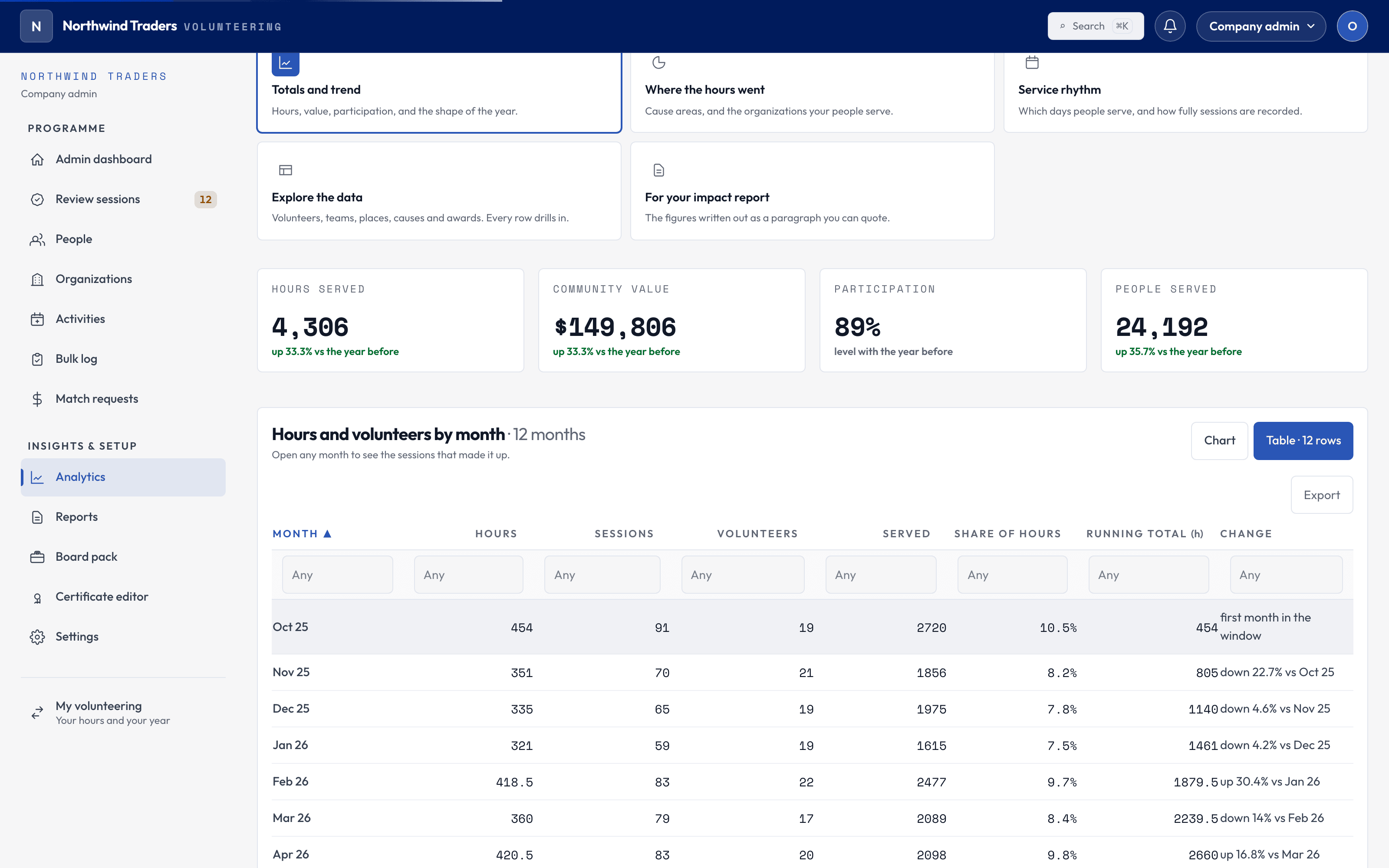
Task: Open Match requests dollar icon
Action: (x=37, y=399)
